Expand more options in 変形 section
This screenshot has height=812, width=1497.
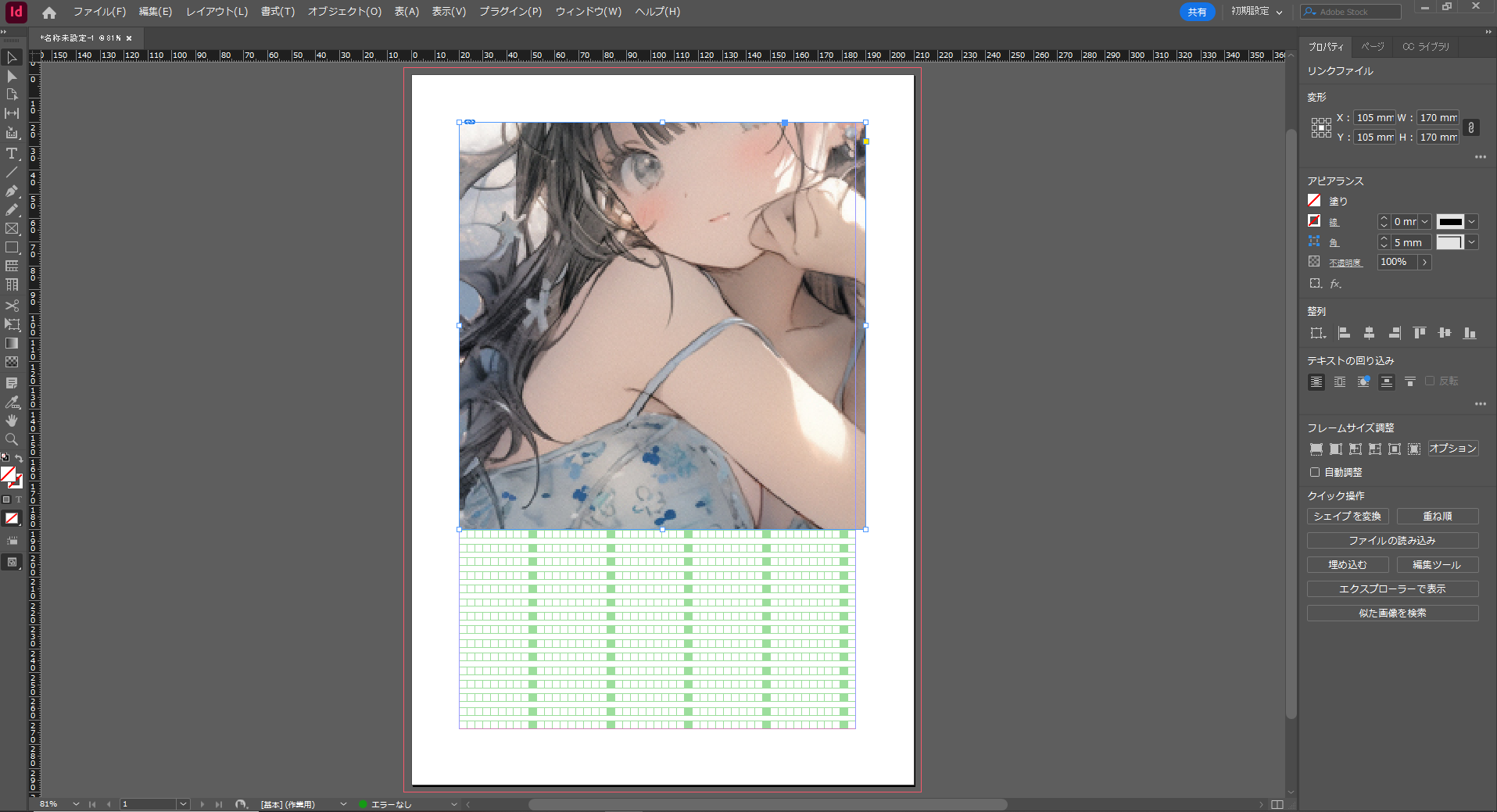[x=1480, y=157]
